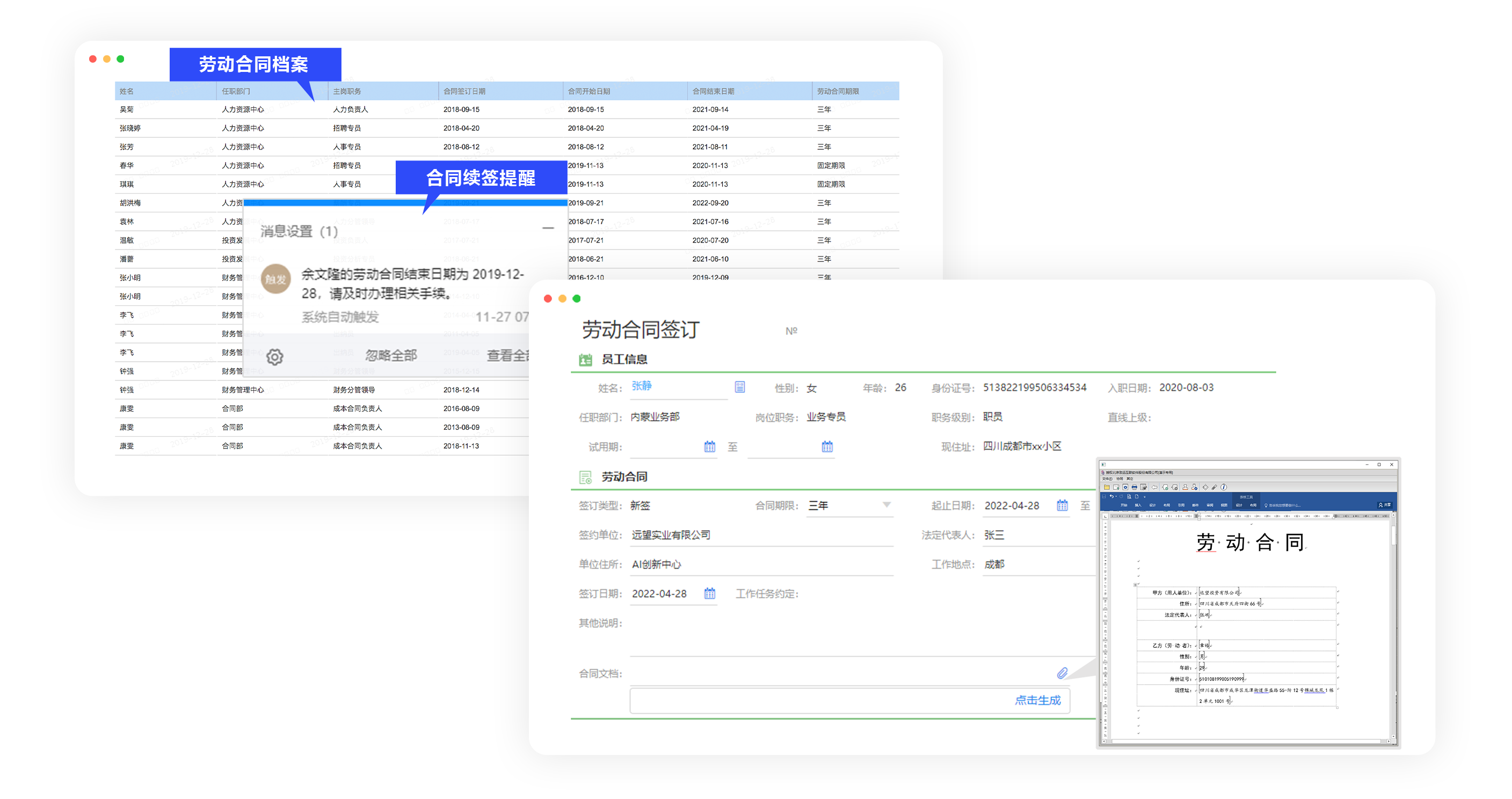This screenshot has height=799, width=1512.
Task: Click the 共享 share button in Word
Action: coord(1385,505)
